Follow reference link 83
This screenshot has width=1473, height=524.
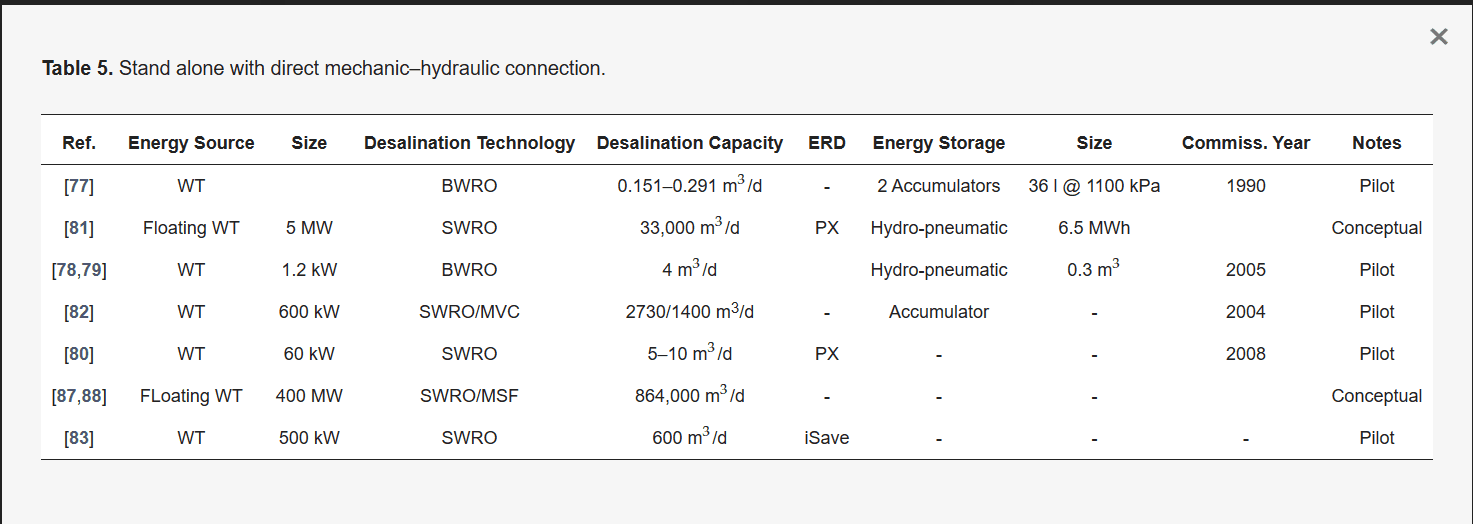79,438
